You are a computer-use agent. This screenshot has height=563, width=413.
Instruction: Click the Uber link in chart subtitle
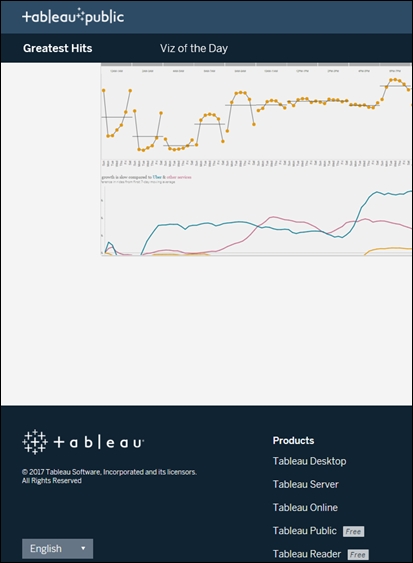click(157, 177)
